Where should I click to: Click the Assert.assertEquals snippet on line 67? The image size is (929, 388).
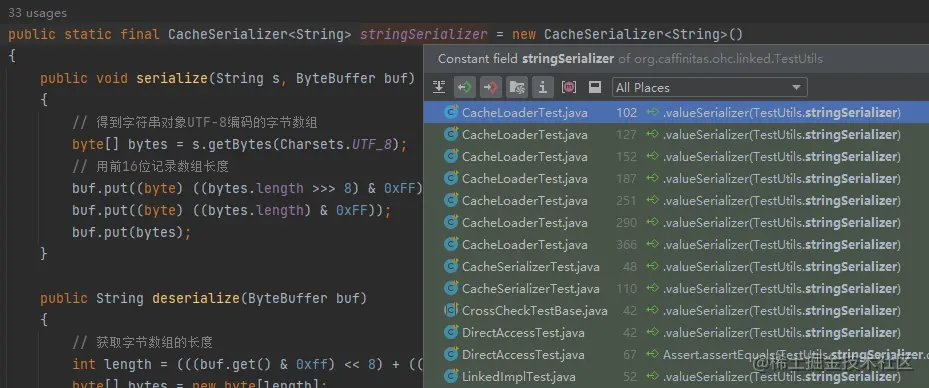[796, 354]
